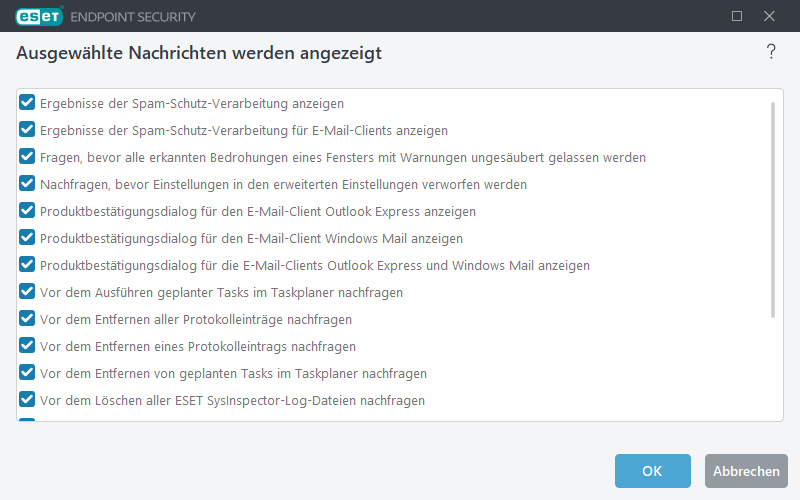Toggle Produktbestätigungsdialog Outlook Express anzeigen checkbox

coord(27,211)
